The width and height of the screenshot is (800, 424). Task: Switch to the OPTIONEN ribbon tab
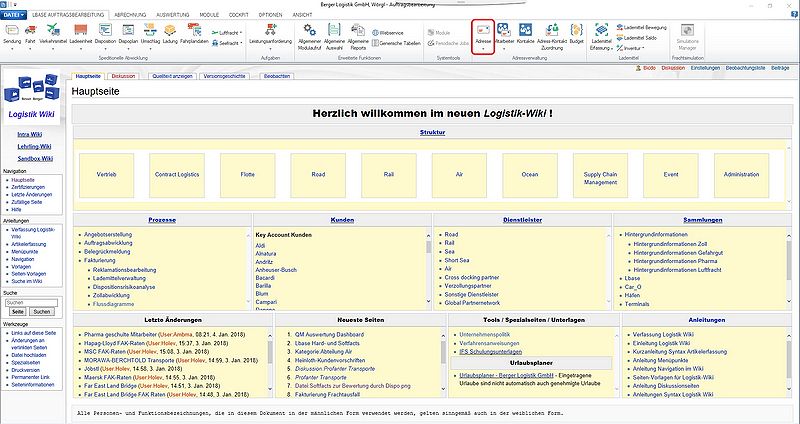(270, 15)
